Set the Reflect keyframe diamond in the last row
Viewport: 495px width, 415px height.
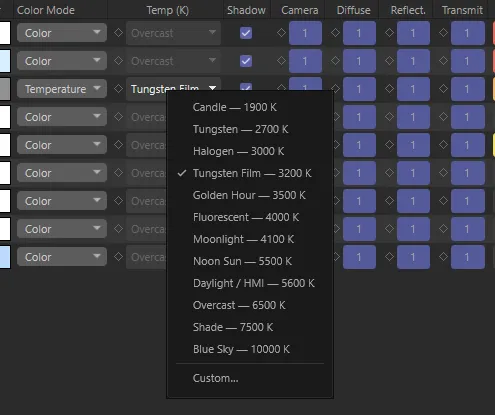389,257
